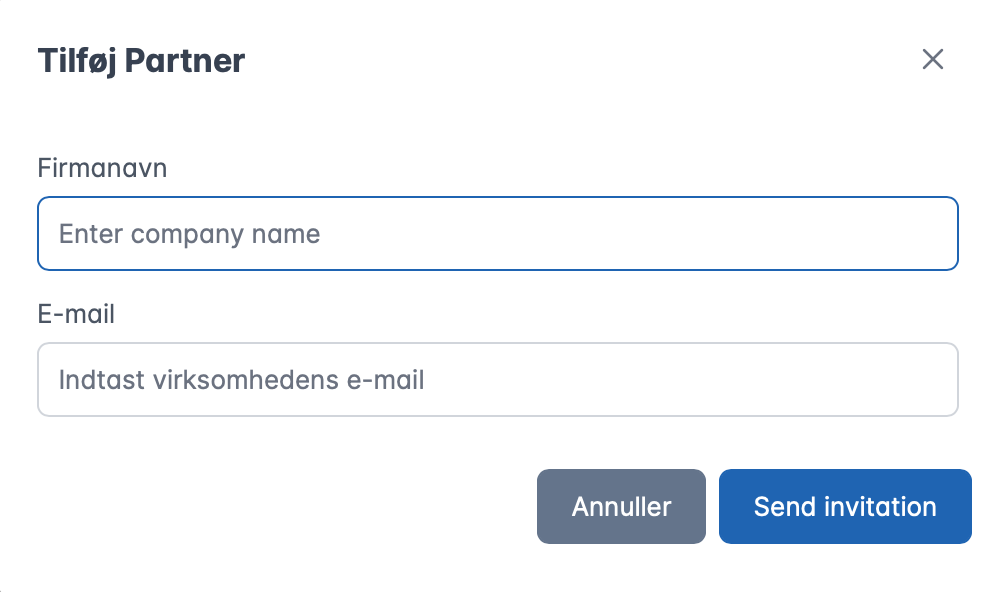
Task: Select the 'Indtast virksomhedens e-mail' field
Action: (497, 380)
